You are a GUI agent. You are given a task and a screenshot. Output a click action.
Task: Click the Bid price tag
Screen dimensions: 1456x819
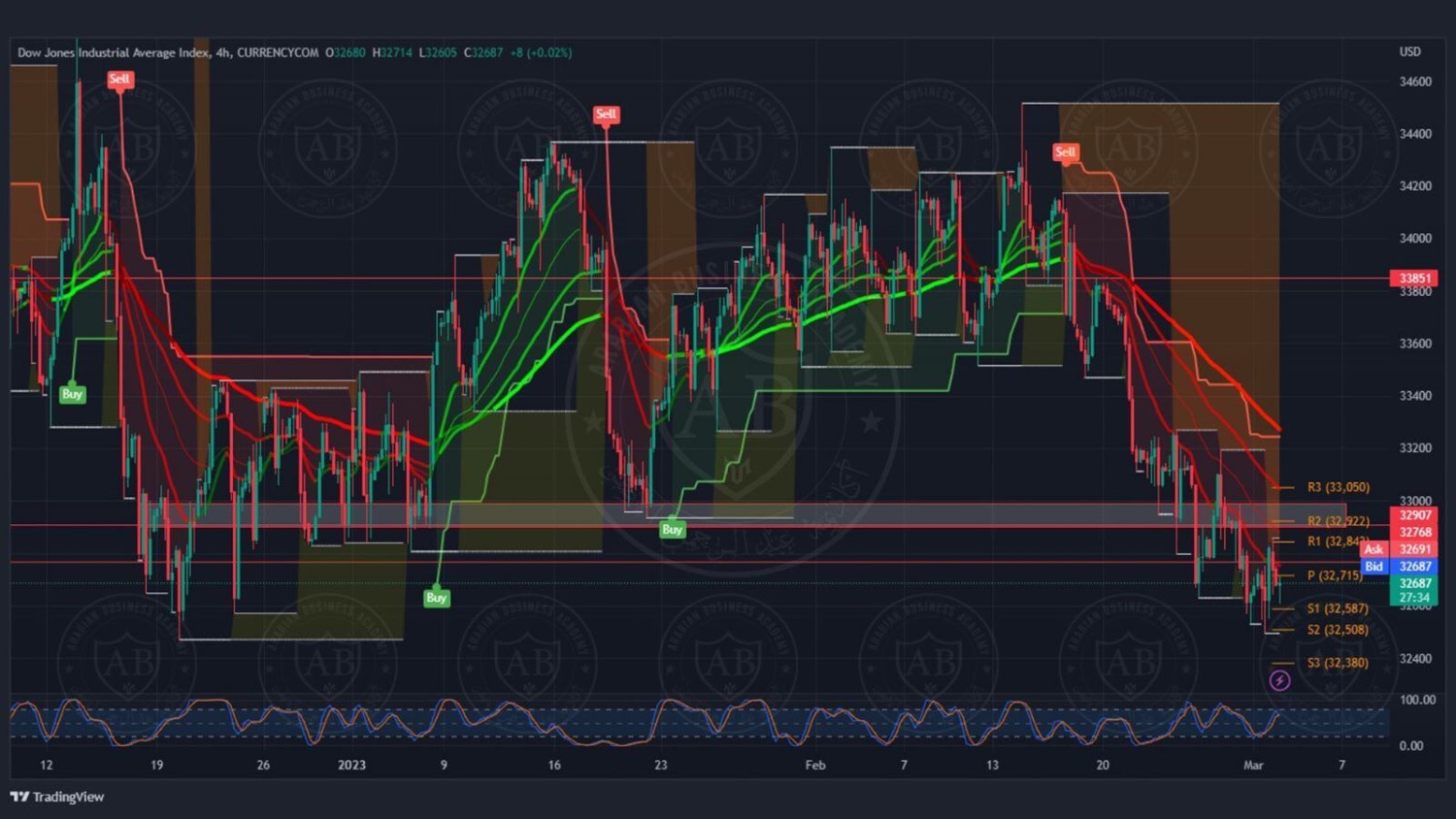[x=1373, y=567]
